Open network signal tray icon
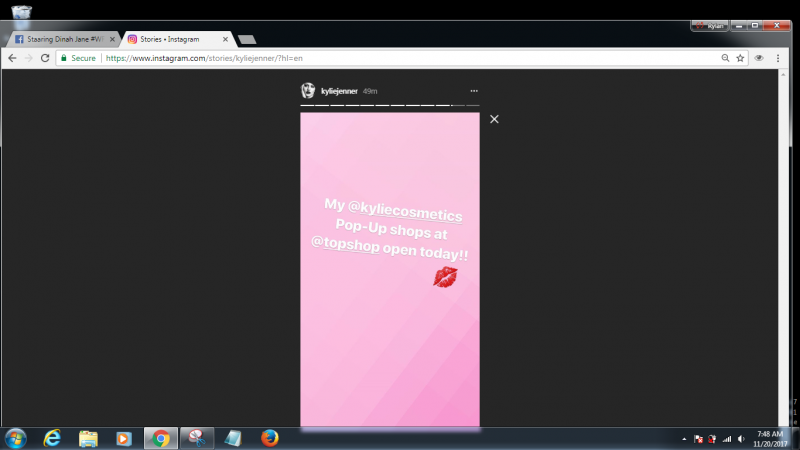This screenshot has height=450, width=800. pyautogui.click(x=727, y=439)
